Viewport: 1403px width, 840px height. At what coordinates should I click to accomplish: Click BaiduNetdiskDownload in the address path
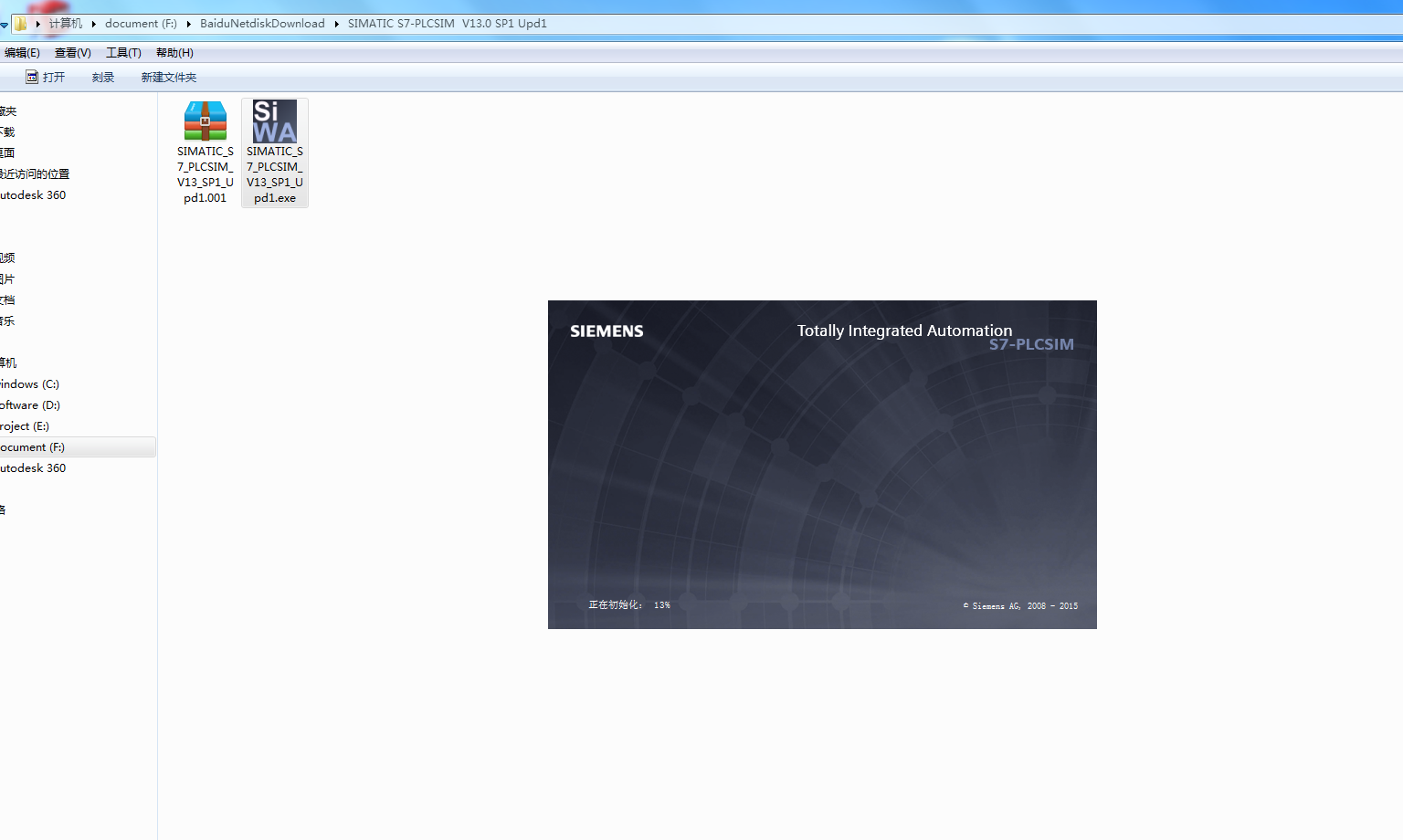(262, 24)
